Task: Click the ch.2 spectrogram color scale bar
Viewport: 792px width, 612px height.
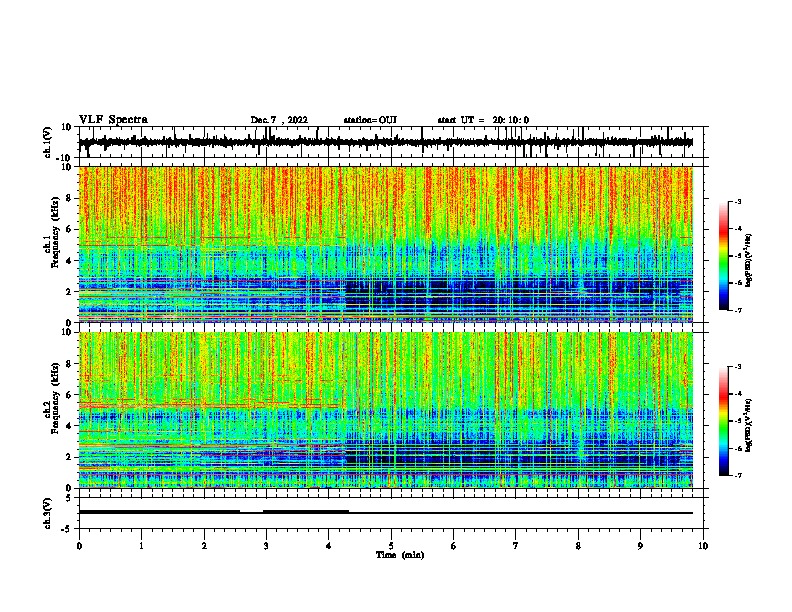Action: coord(724,421)
